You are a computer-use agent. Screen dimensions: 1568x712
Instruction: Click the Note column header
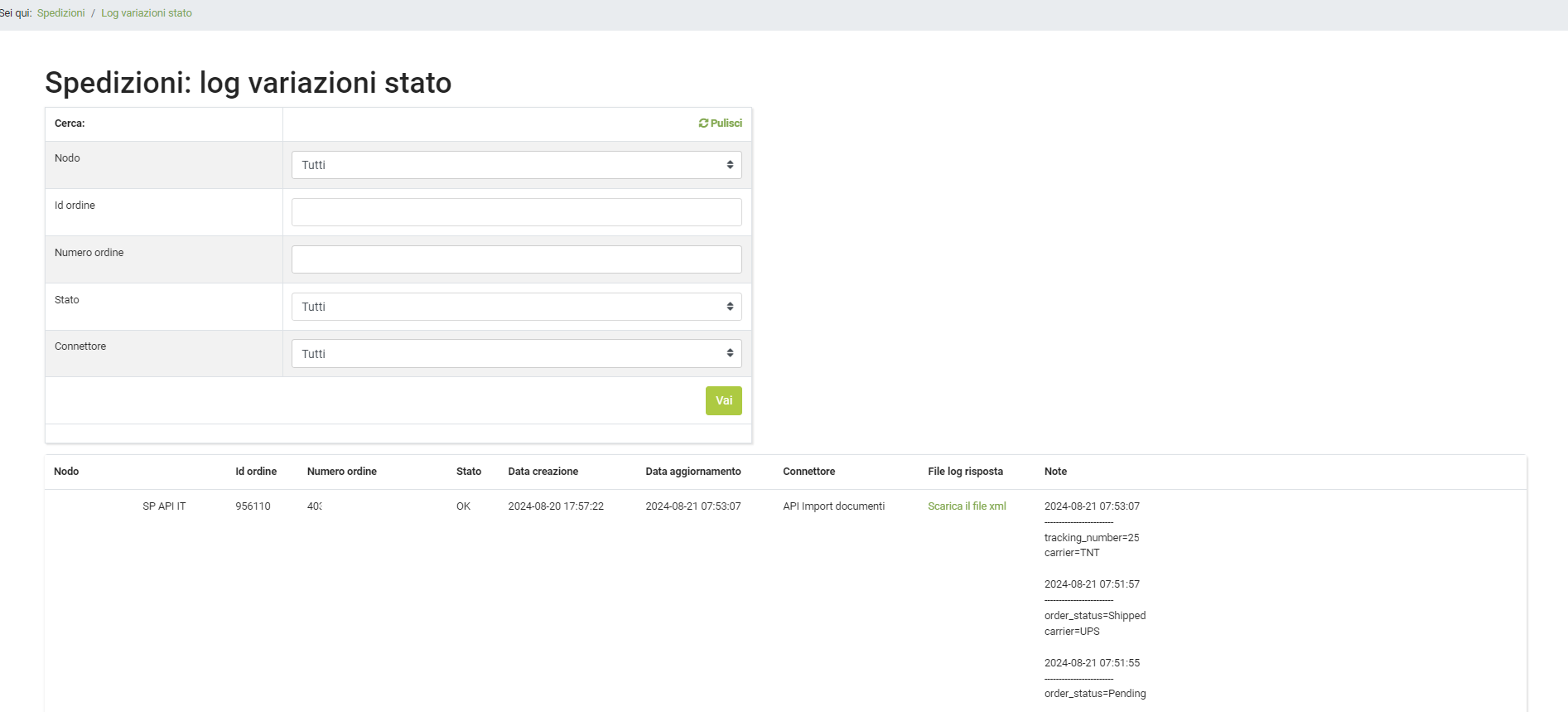1055,472
